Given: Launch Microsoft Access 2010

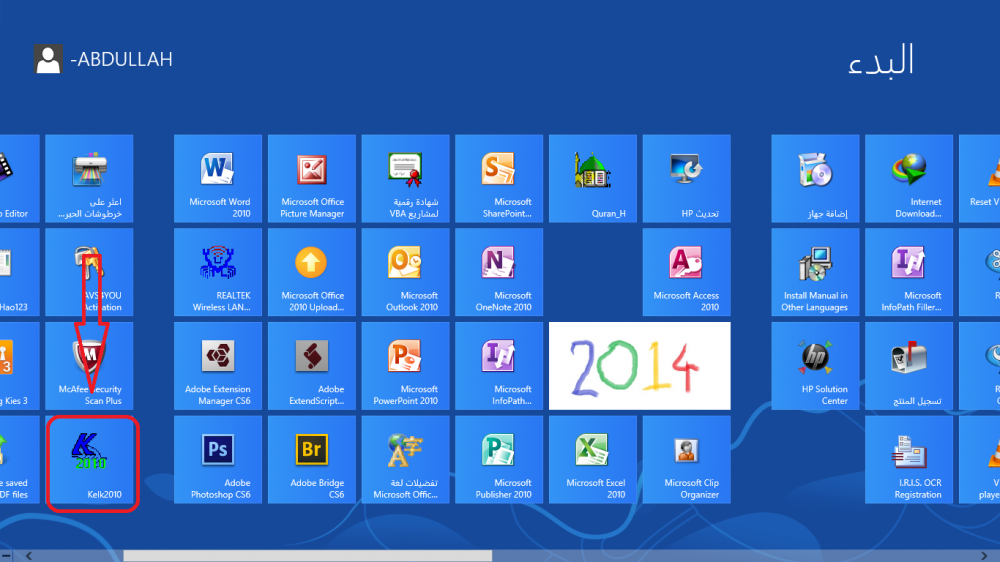Looking at the screenshot, I should (686, 272).
